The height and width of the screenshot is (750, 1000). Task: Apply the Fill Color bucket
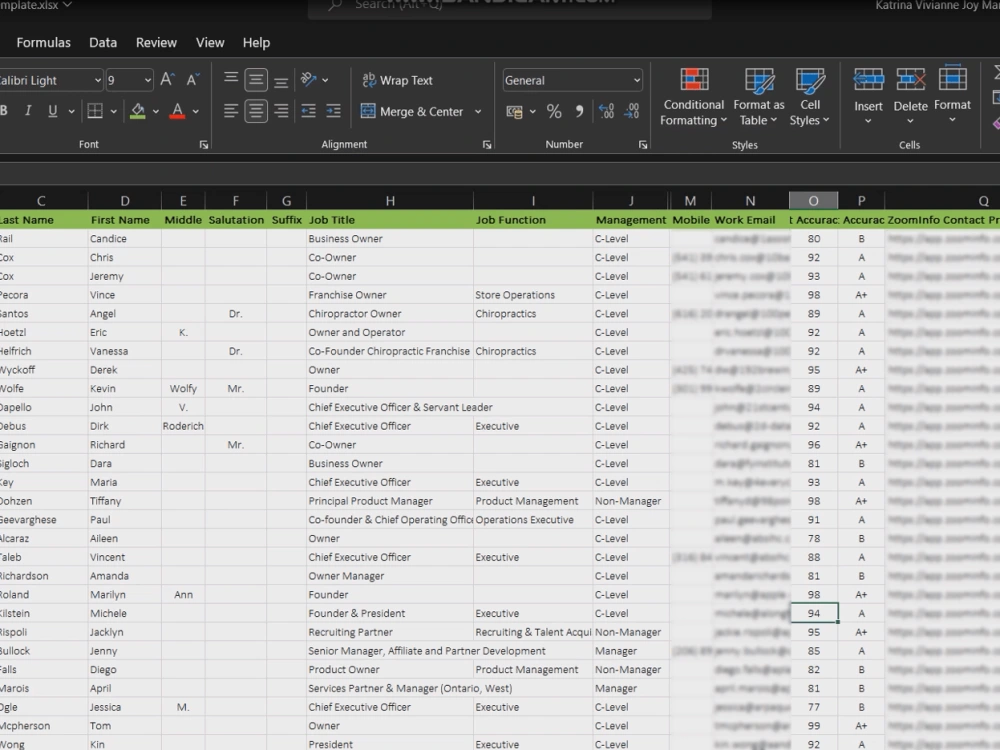tap(137, 111)
